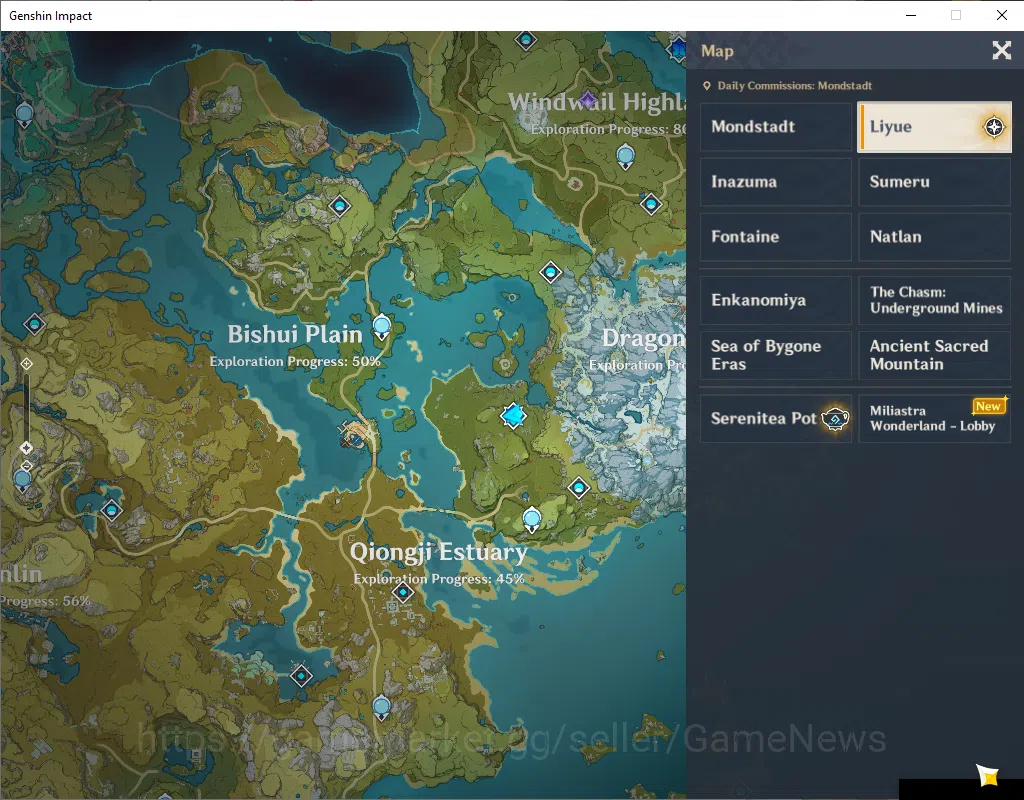1024x800 pixels.
Task: Click round blue pin at bottom center of map
Action: pyautogui.click(x=381, y=708)
